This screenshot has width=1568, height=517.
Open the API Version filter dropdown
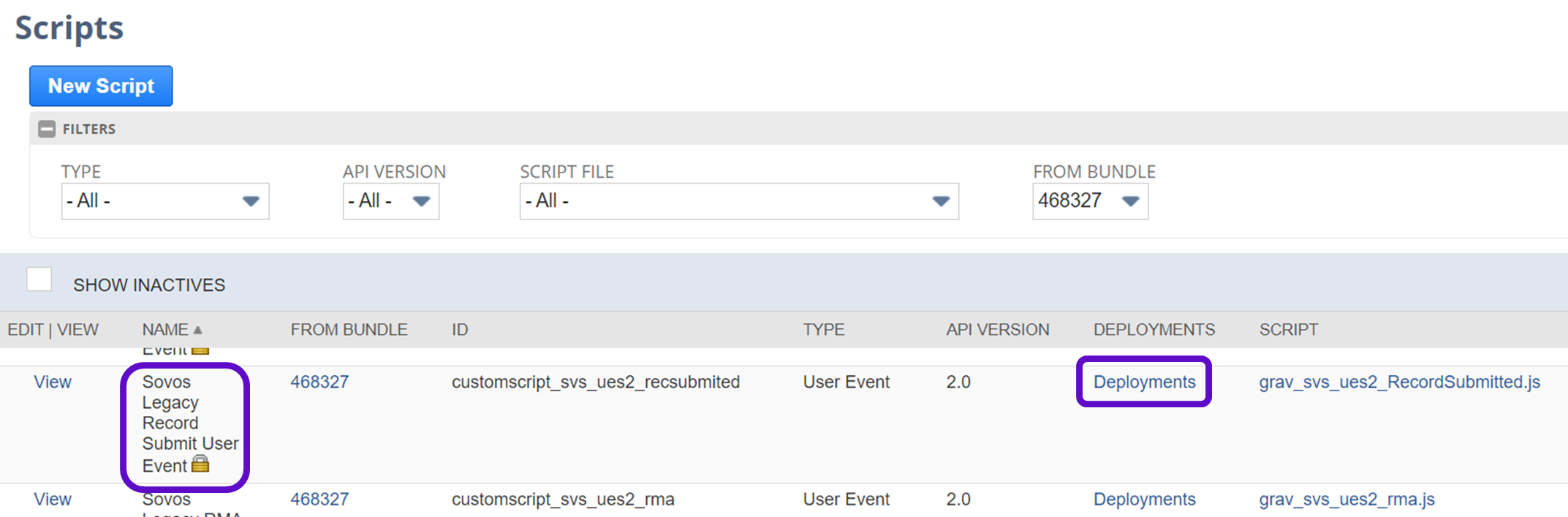coord(391,201)
